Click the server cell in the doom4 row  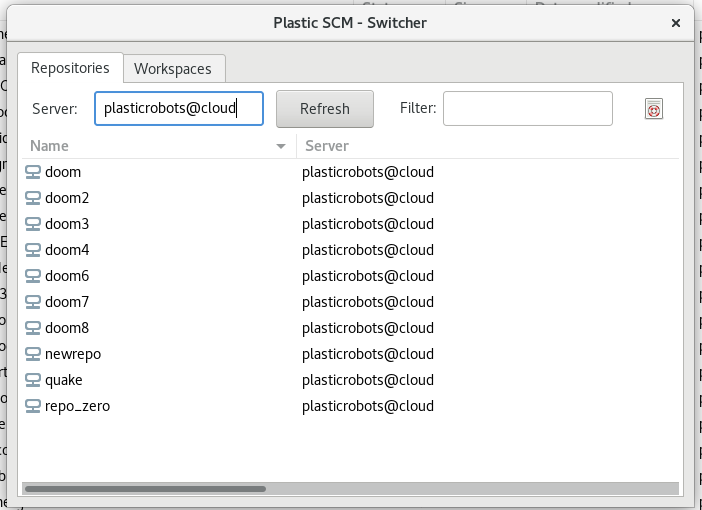[x=368, y=250]
